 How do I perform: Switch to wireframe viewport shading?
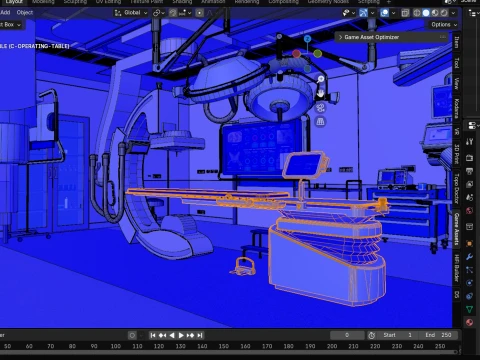(417, 13)
